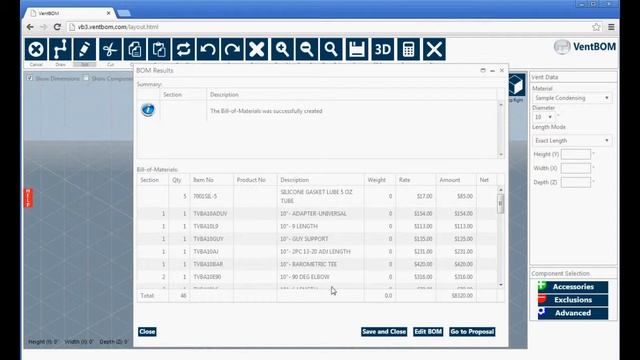640x360 pixels.
Task: Toggle the Show Dimensions checkbox
Action: click(x=30, y=78)
